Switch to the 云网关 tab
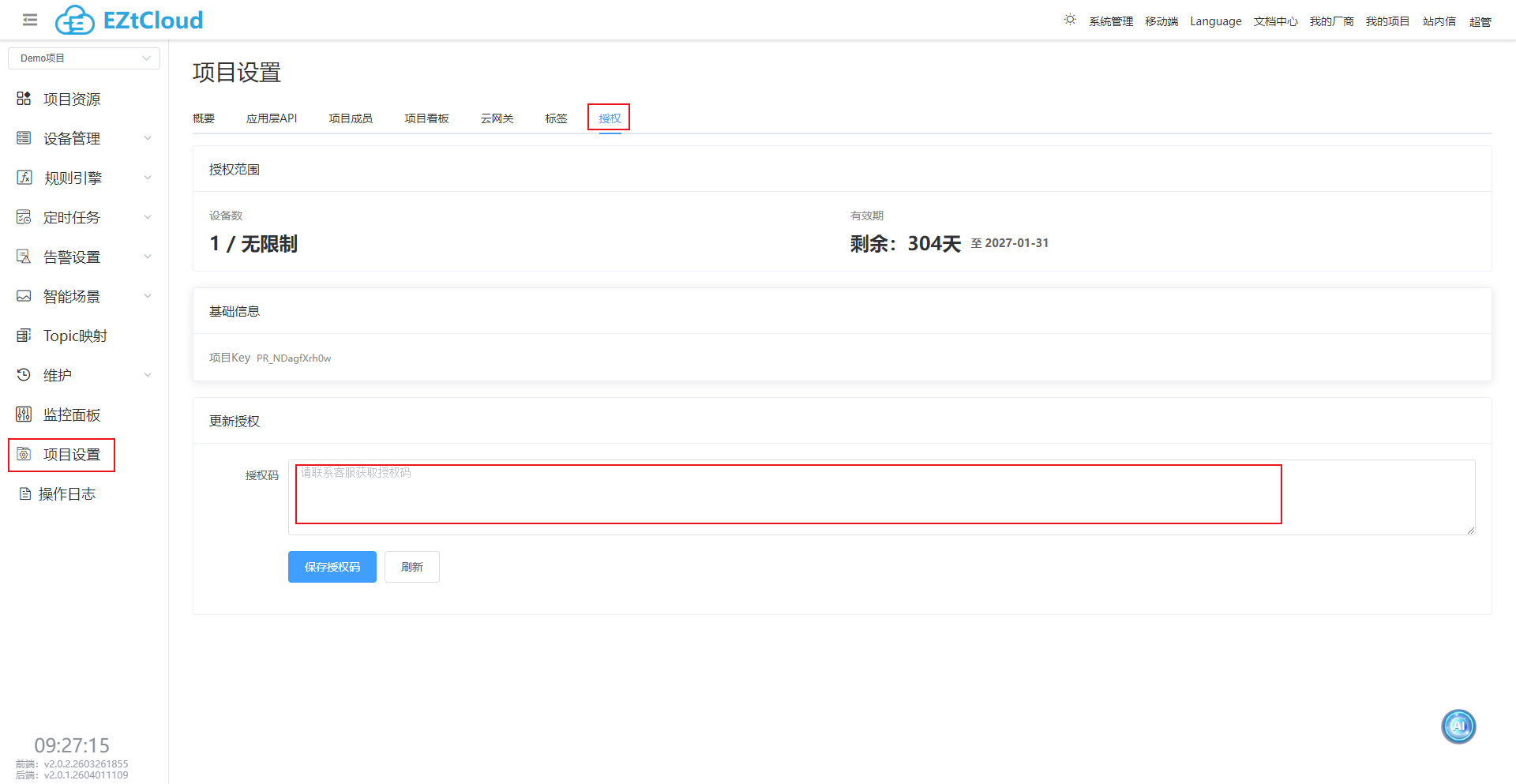The width and height of the screenshot is (1516, 784). click(497, 118)
